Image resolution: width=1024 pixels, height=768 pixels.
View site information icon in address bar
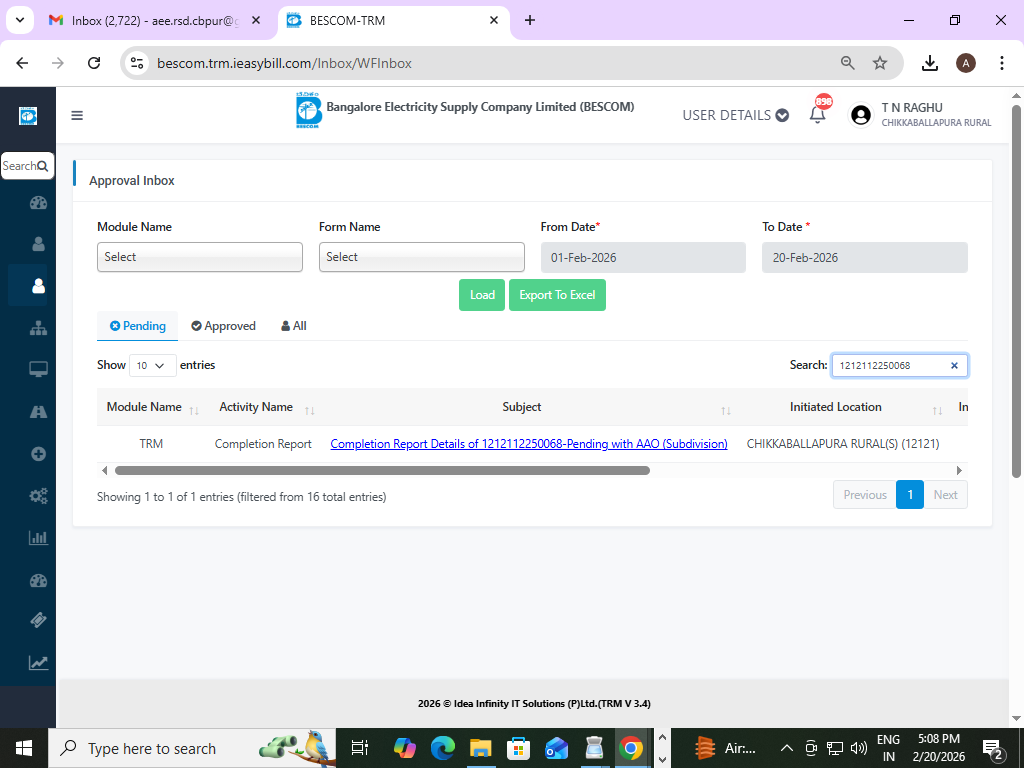[137, 63]
